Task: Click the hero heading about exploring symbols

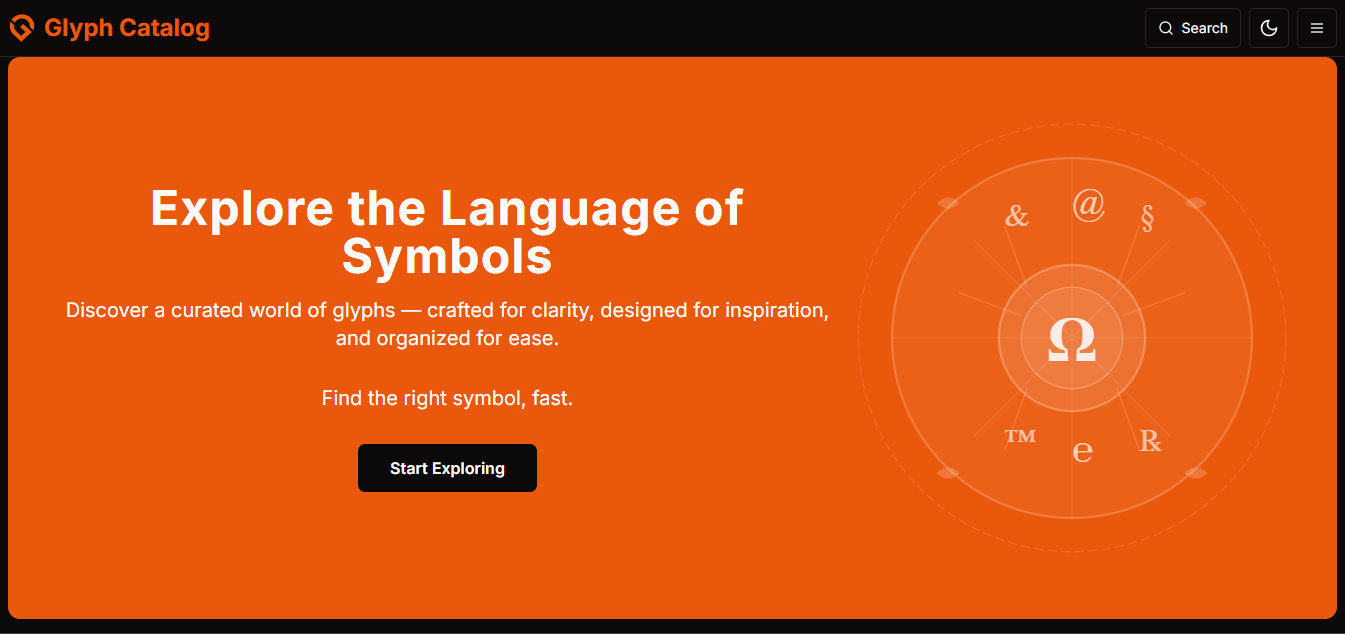Action: click(446, 232)
